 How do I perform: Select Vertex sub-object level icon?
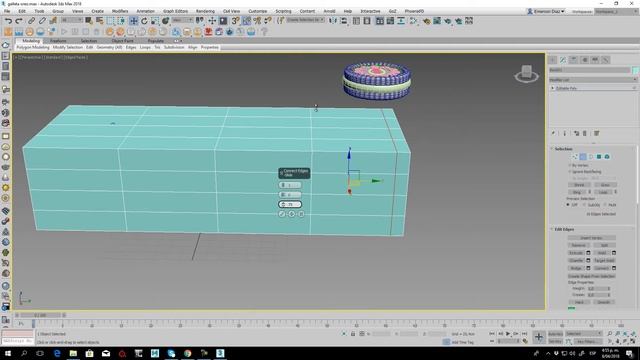coord(575,157)
